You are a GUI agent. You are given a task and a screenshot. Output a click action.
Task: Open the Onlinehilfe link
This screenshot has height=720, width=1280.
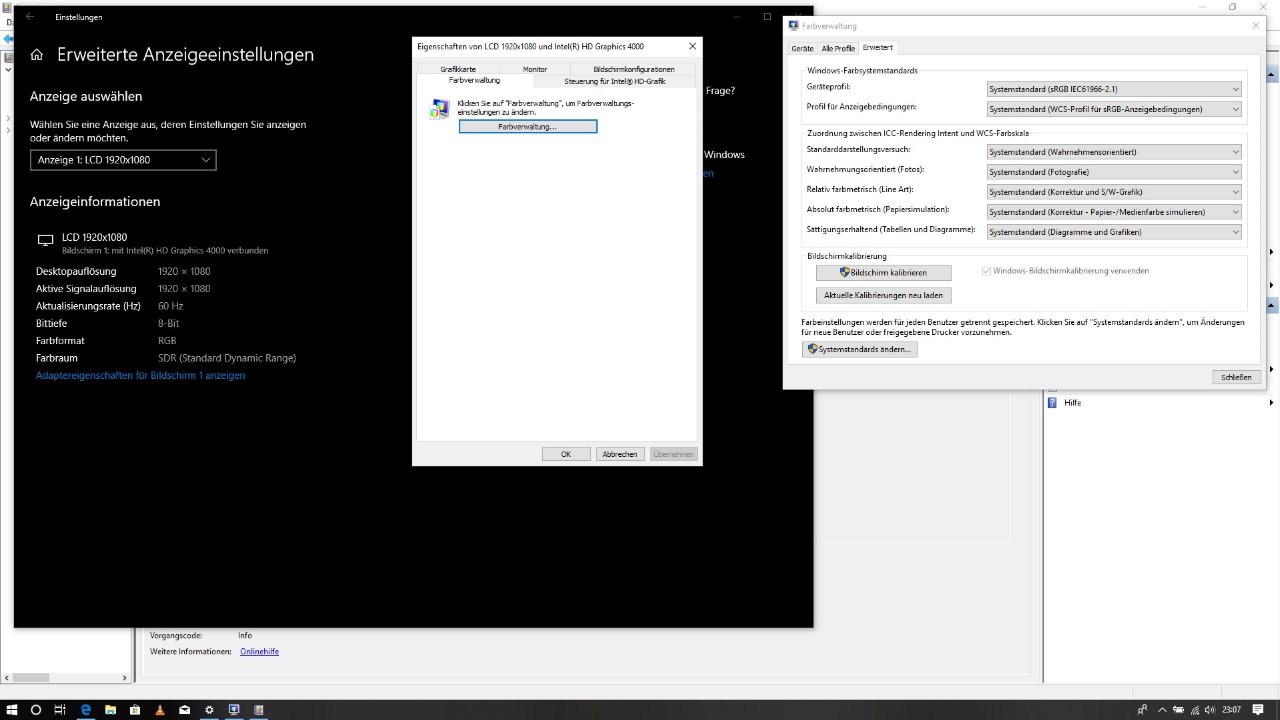259,652
